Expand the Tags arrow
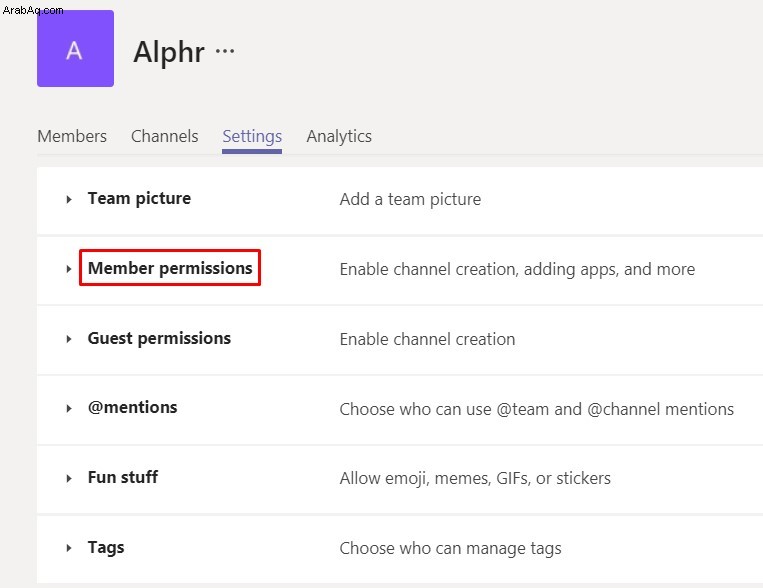This screenshot has width=763, height=588. (69, 548)
